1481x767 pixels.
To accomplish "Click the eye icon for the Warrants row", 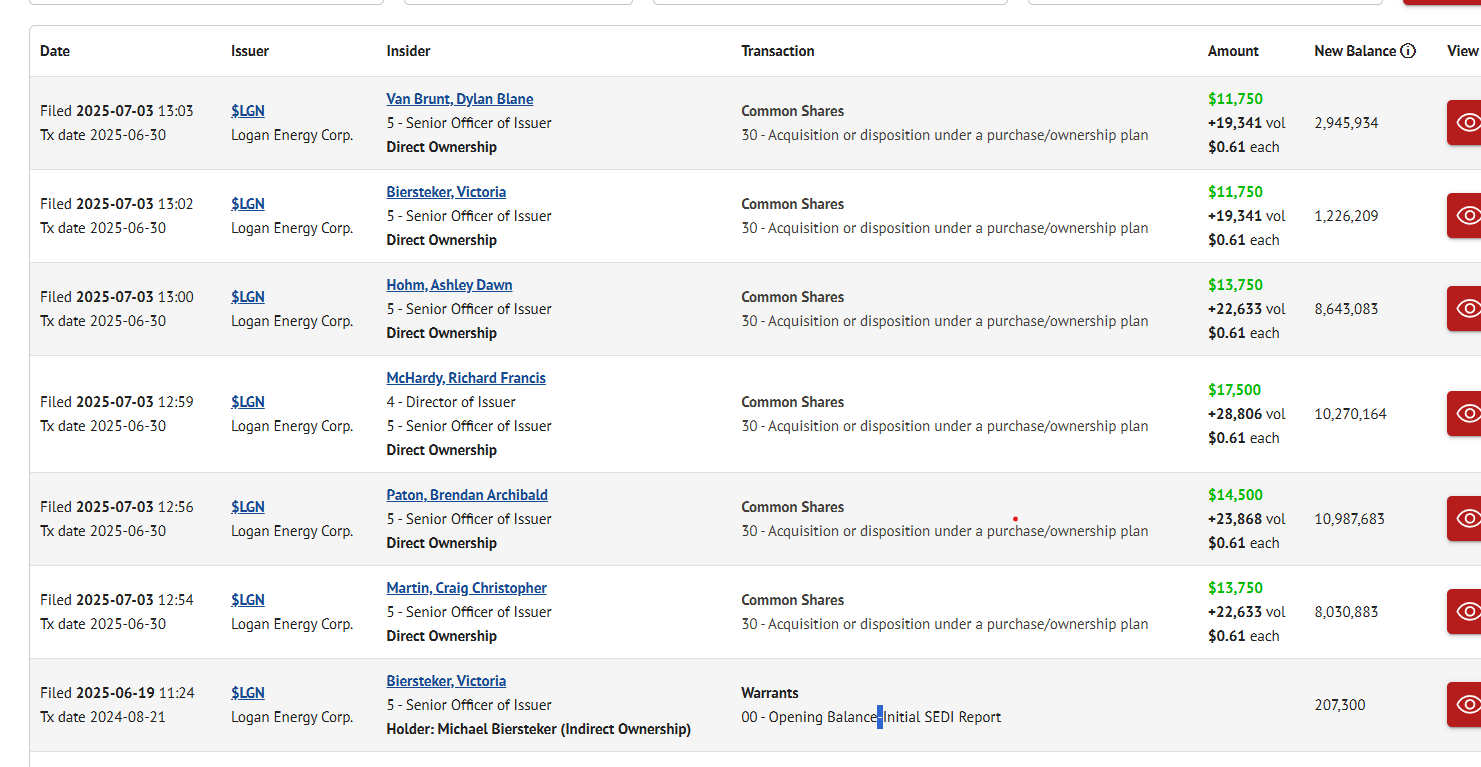I will 1465,705.
